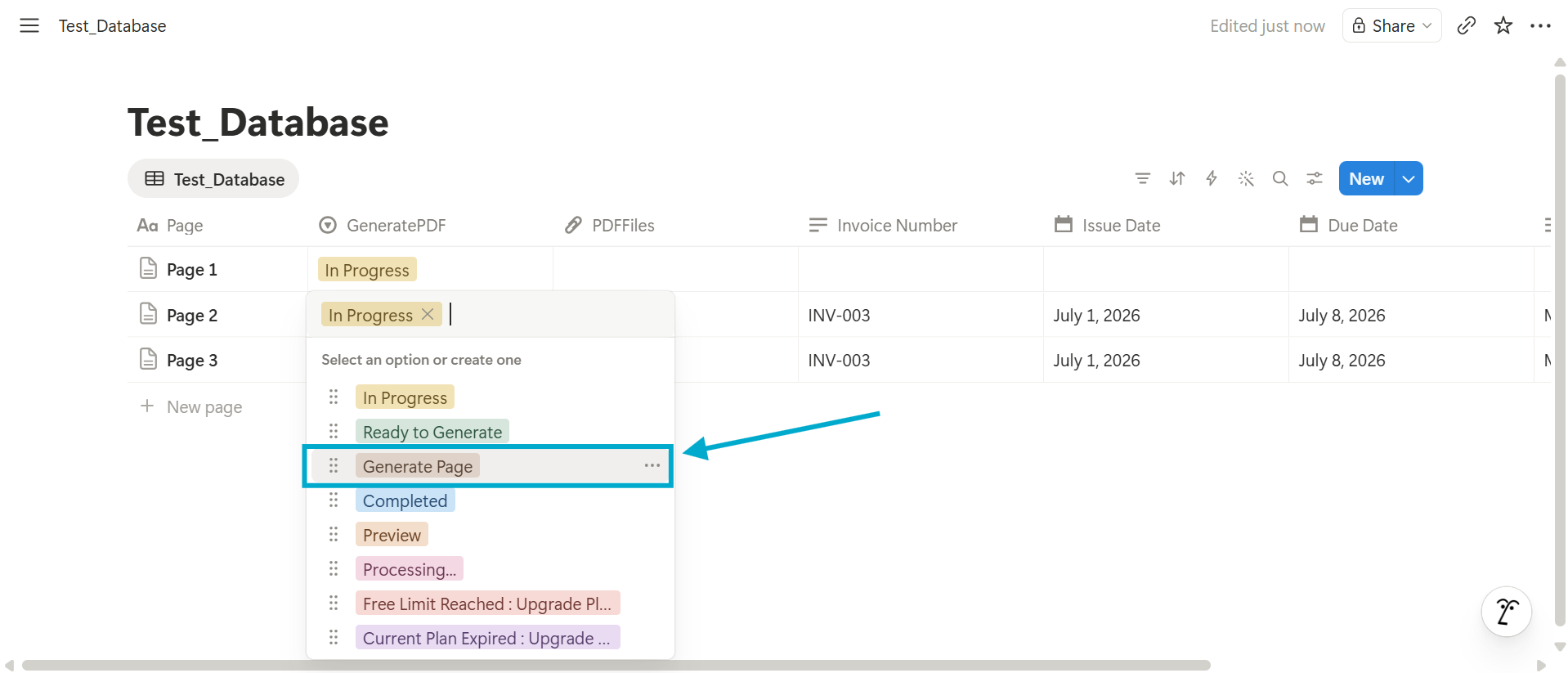Click the AI sparkle icon in toolbar
Viewport: 1568px width, 673px height.
click(1246, 178)
